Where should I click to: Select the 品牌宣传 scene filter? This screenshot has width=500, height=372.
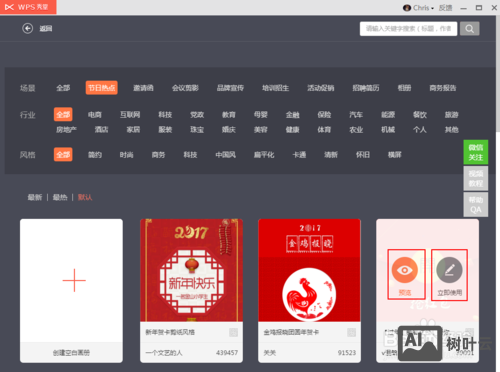[x=230, y=88]
